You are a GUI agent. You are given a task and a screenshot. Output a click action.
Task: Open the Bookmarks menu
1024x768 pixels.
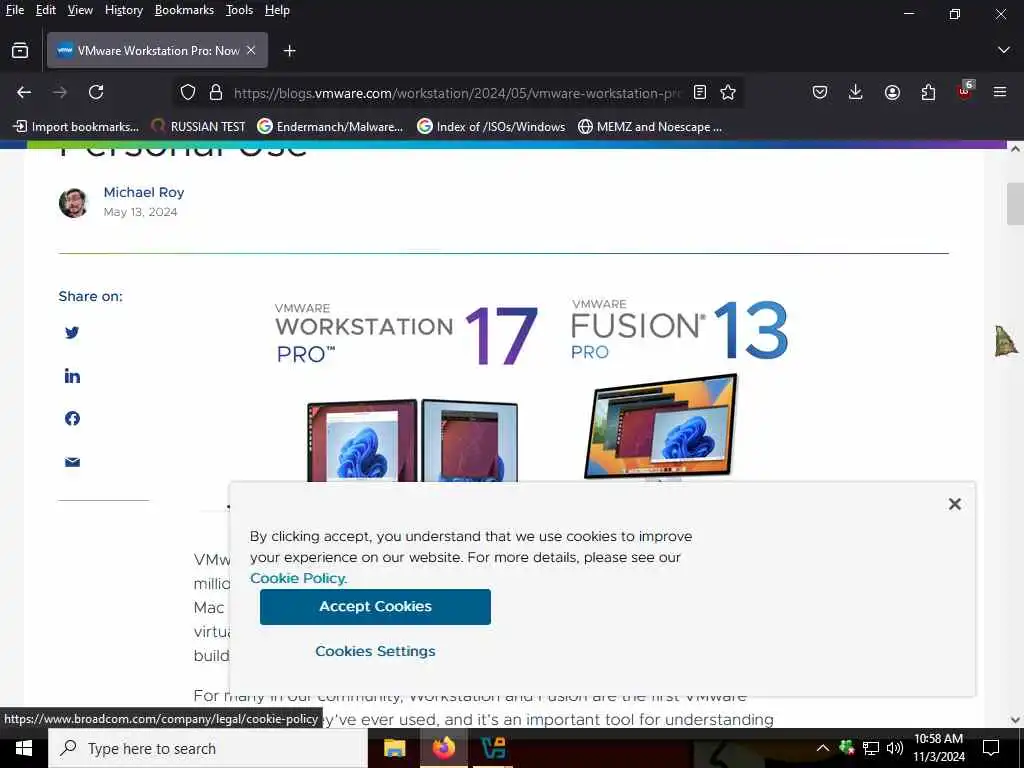(x=184, y=10)
